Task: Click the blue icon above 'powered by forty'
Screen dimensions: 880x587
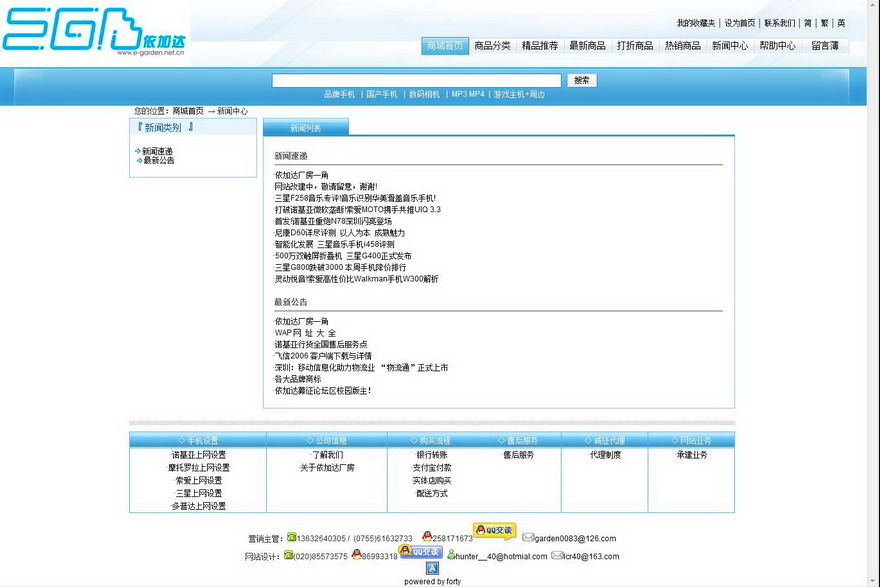Action: [432, 568]
